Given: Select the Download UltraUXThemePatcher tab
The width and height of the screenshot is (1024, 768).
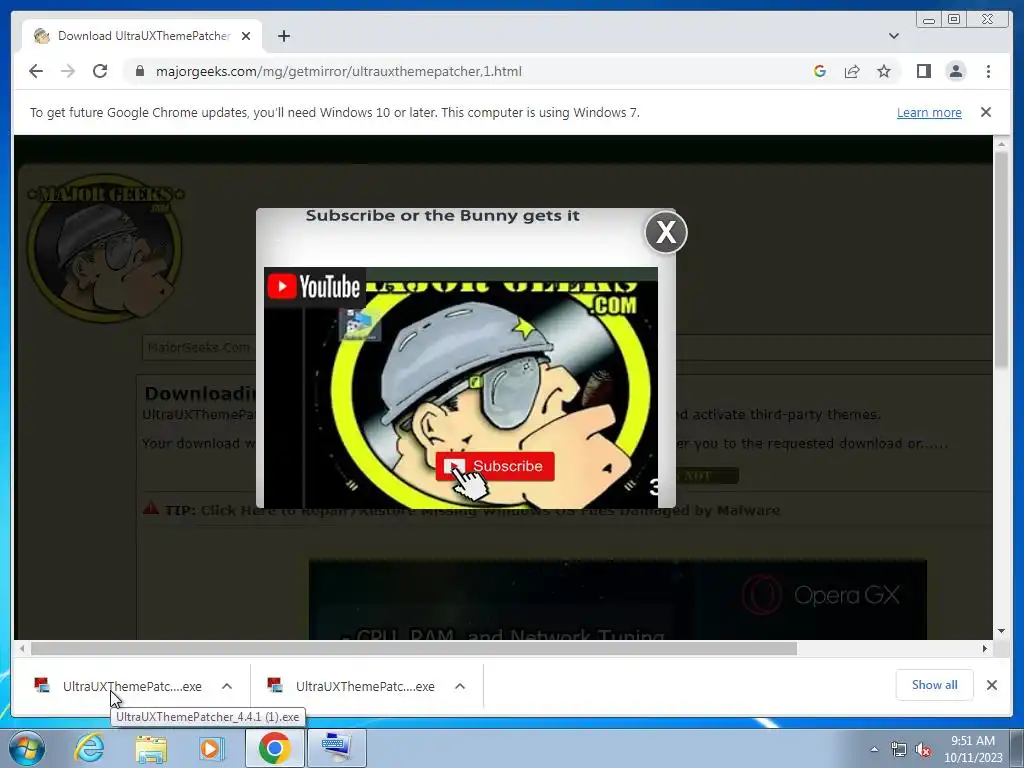Looking at the screenshot, I should [142, 36].
